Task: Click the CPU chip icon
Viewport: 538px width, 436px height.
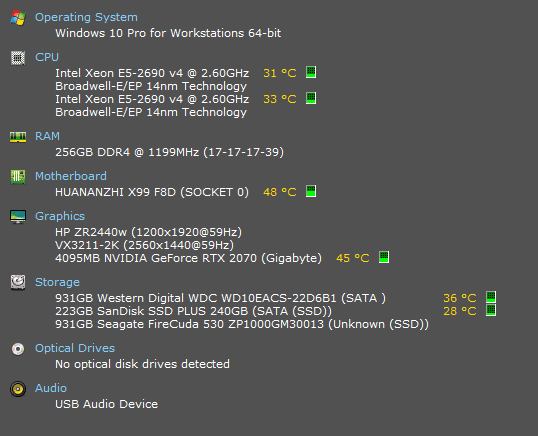Action: coord(18,58)
